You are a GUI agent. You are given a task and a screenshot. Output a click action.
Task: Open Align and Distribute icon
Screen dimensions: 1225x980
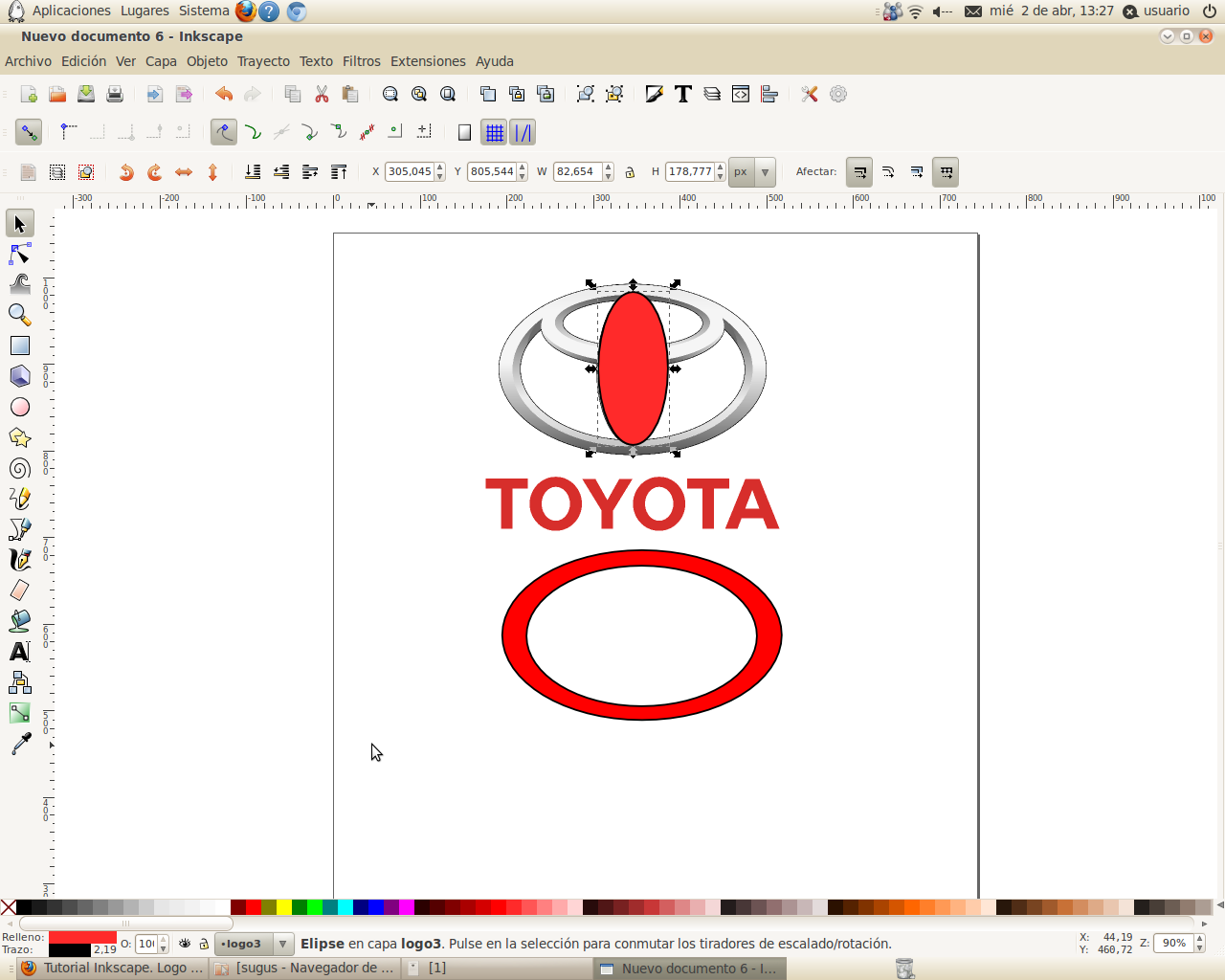tap(769, 94)
